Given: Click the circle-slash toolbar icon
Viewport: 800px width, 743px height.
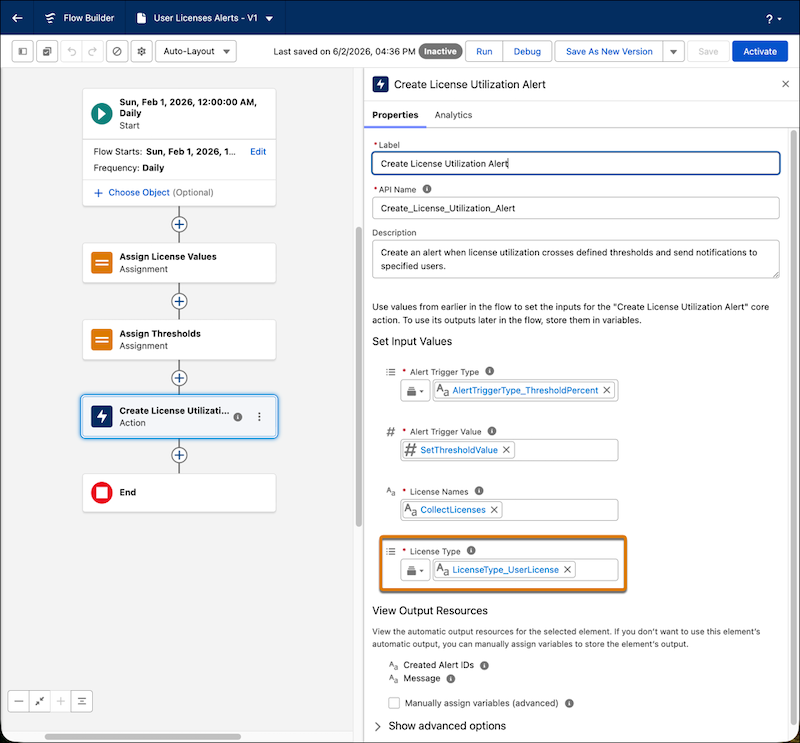Looking at the screenshot, I should pyautogui.click(x=117, y=52).
